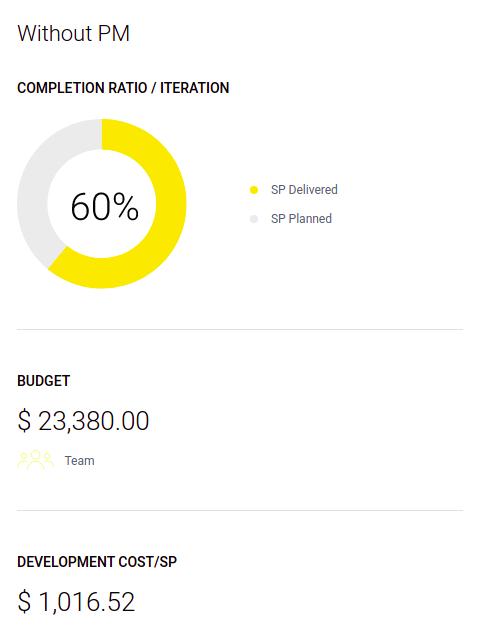The image size is (482, 638).
Task: Click the $ 23,380.00 budget amount
Action: (83, 421)
